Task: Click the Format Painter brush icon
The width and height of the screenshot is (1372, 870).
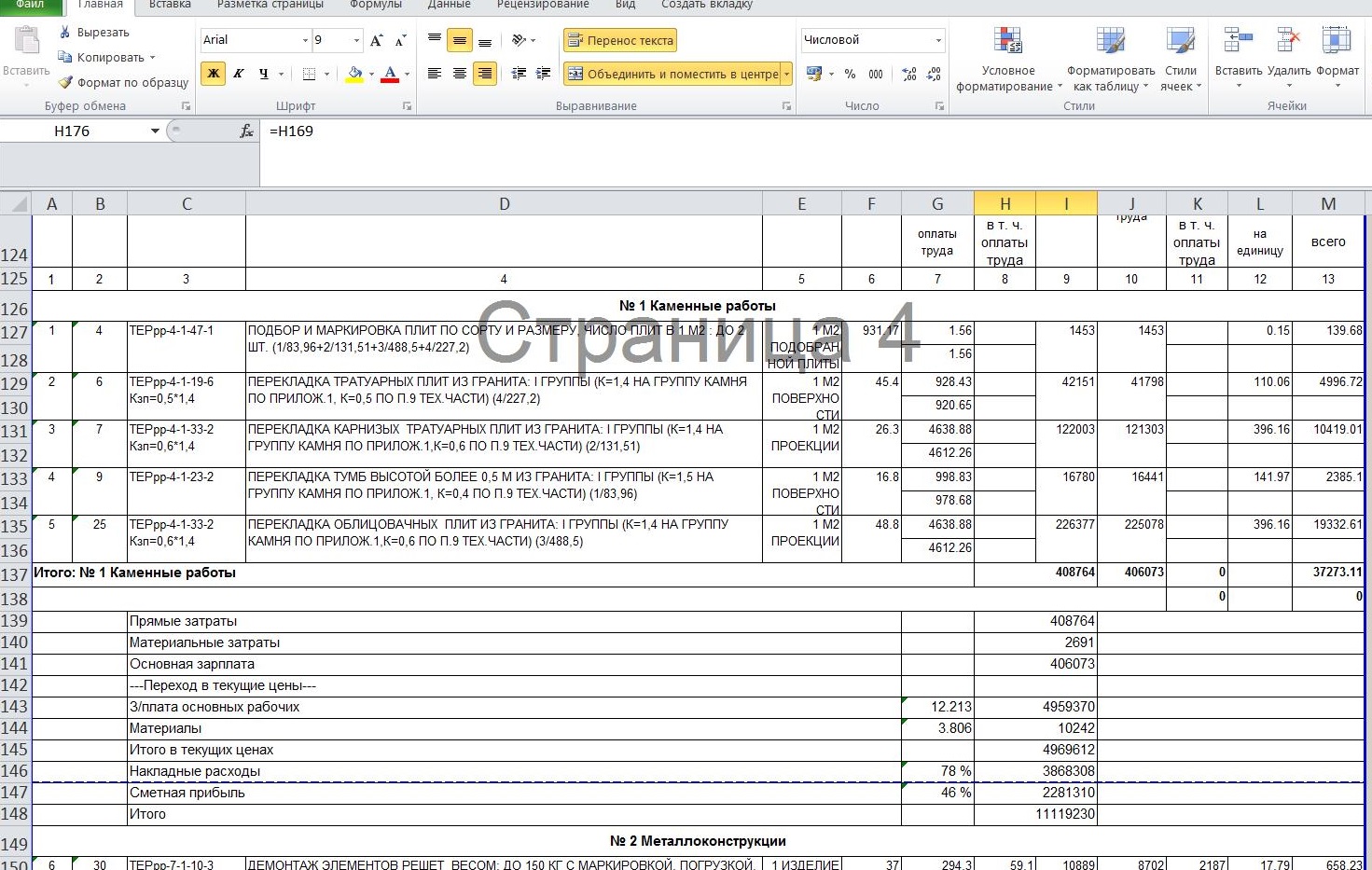Action: pyautogui.click(x=65, y=82)
